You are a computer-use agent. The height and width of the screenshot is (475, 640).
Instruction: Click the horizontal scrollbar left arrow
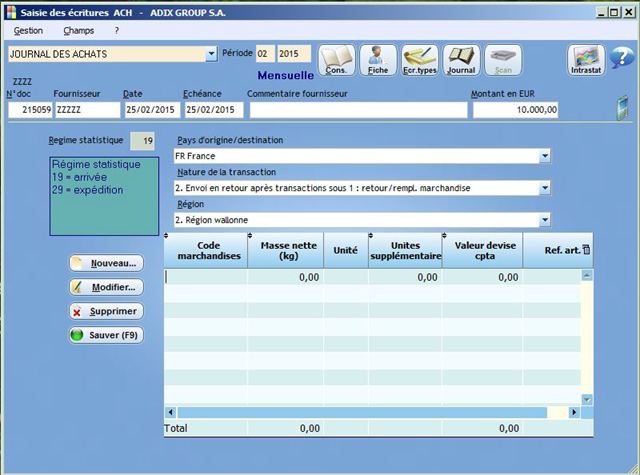171,412
